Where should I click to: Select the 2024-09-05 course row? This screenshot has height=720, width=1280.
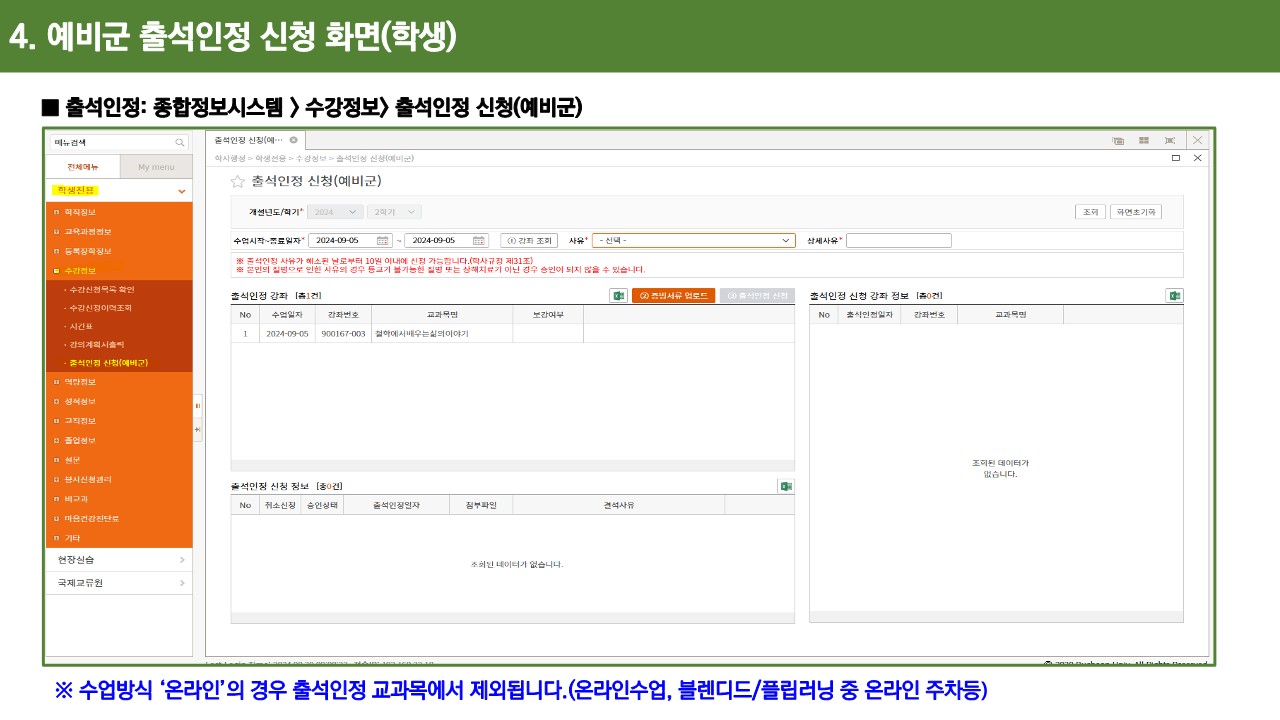coord(400,334)
